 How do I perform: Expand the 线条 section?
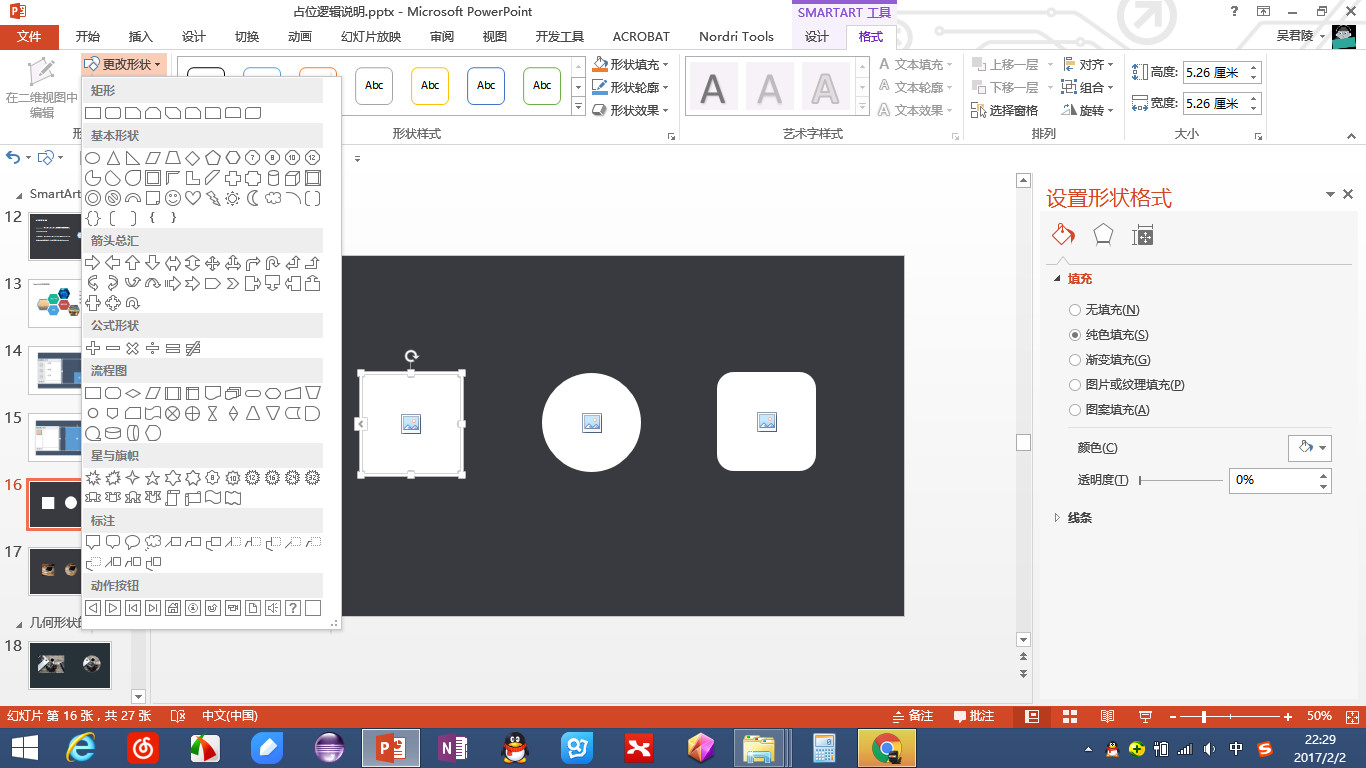1079,518
